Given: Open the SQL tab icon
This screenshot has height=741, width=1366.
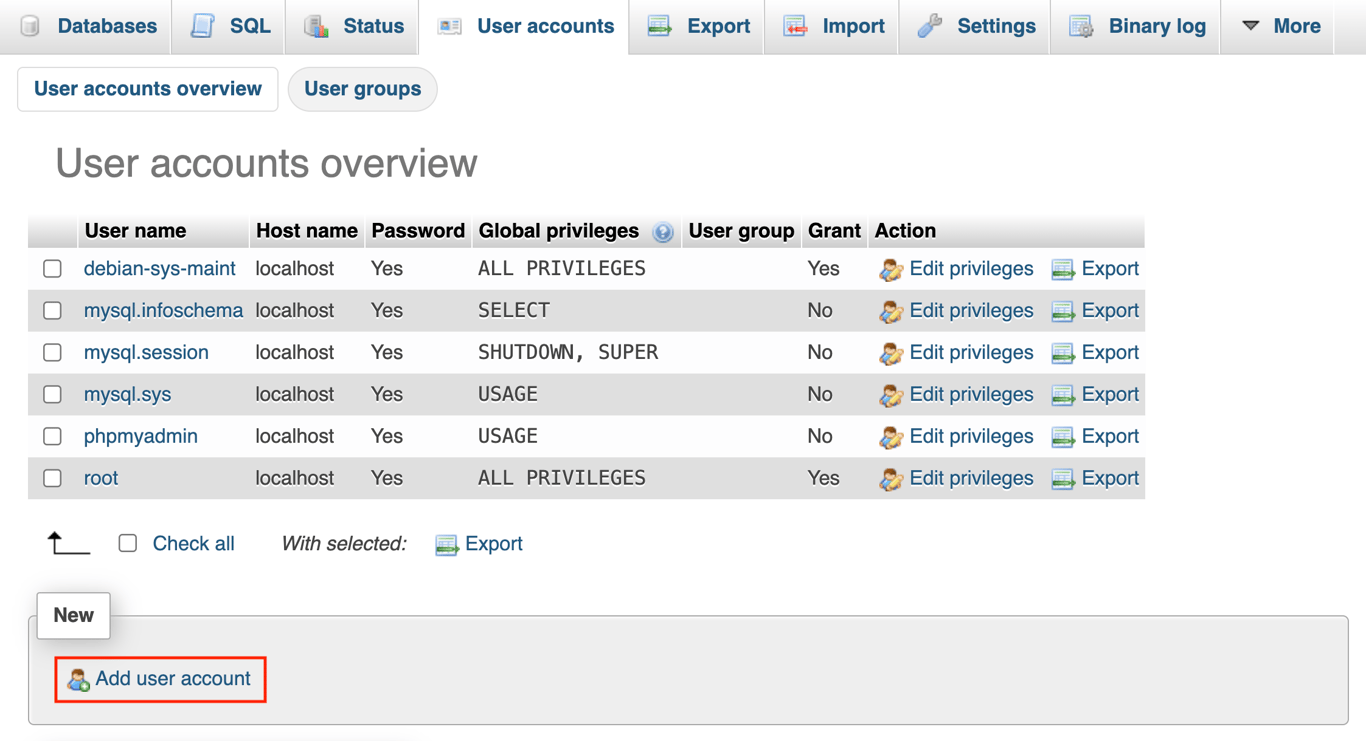Looking at the screenshot, I should coord(202,26).
